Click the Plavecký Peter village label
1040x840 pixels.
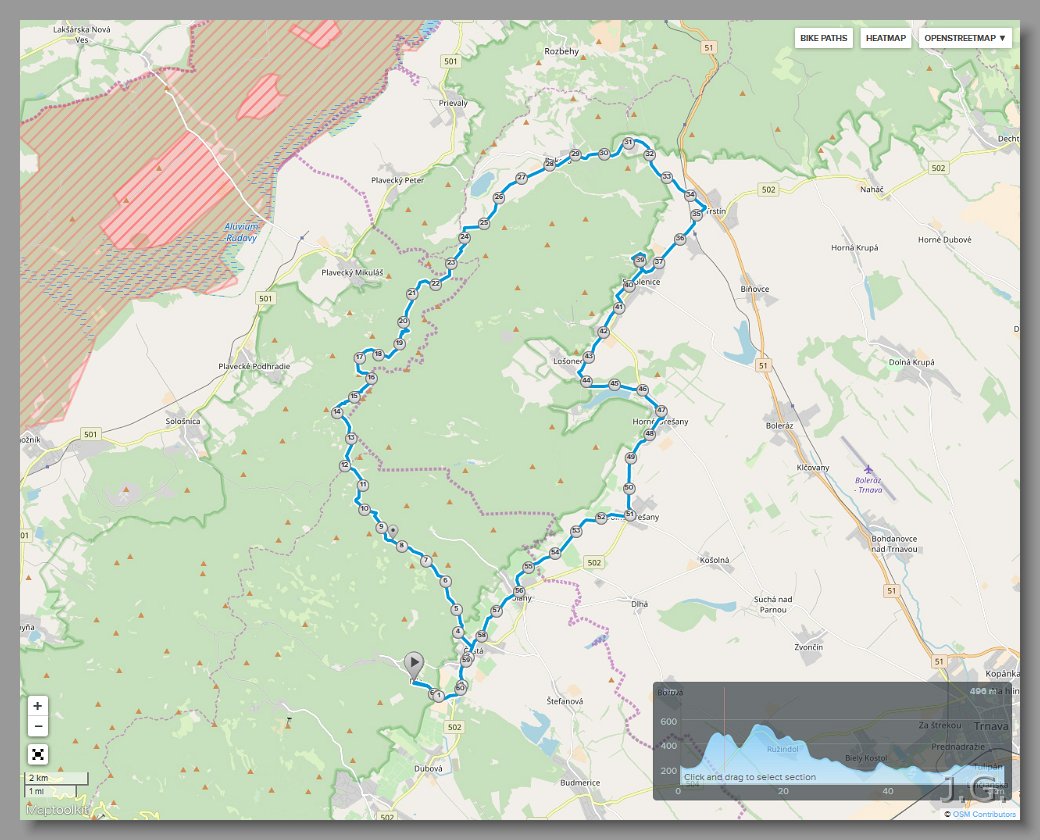[397, 180]
